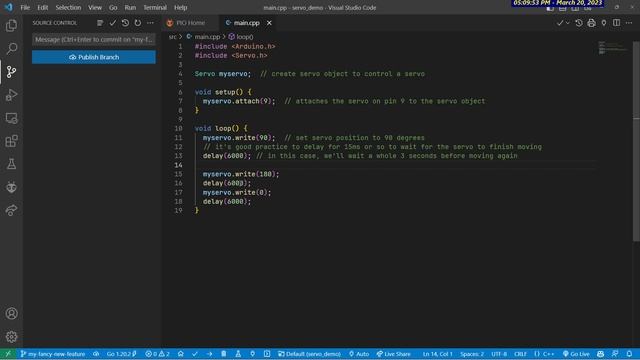Focus the commit message input field
The image size is (640, 360).
[x=93, y=40]
